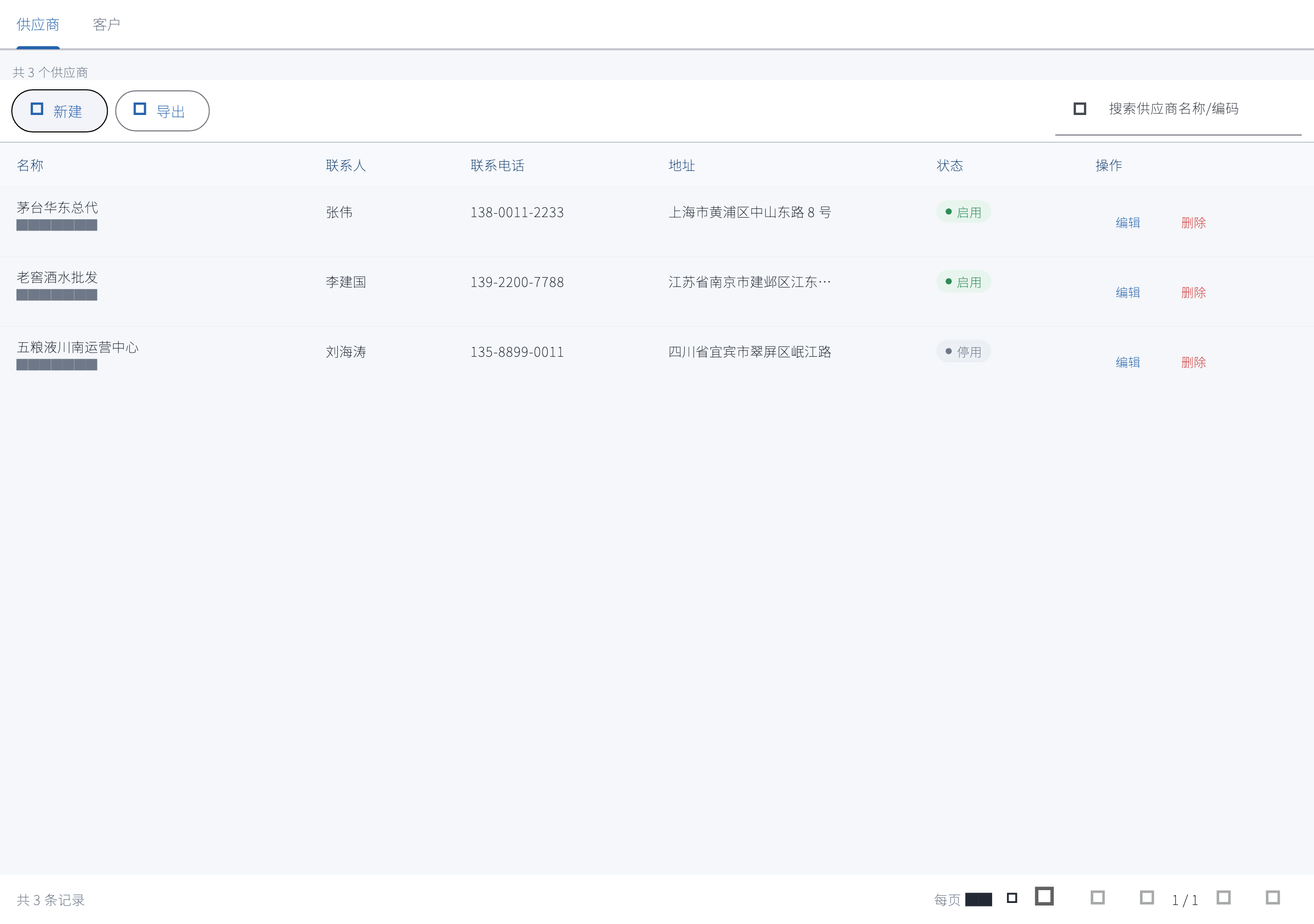Switch to the 供应商 tab
This screenshot has width=1314, height=924.
tap(38, 25)
